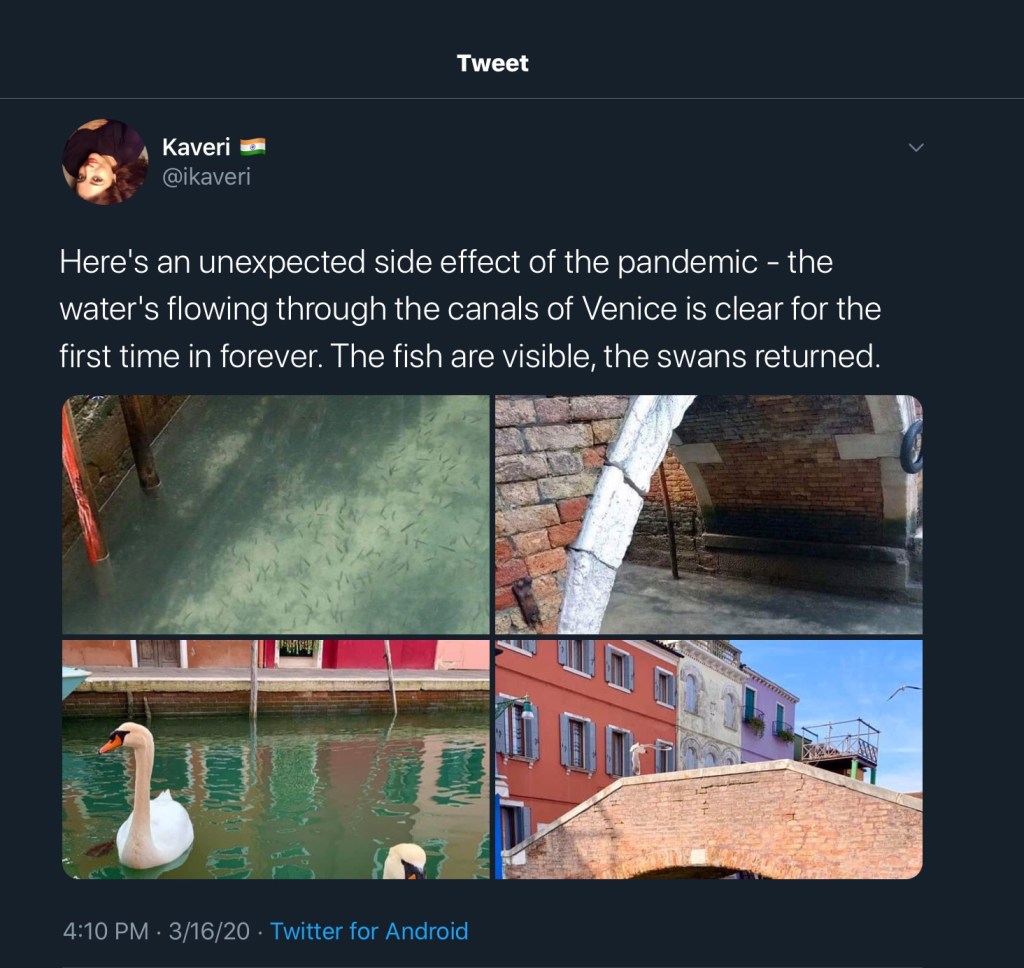This screenshot has width=1024, height=968.
Task: Click the seagull flying in the sky
Action: (903, 691)
